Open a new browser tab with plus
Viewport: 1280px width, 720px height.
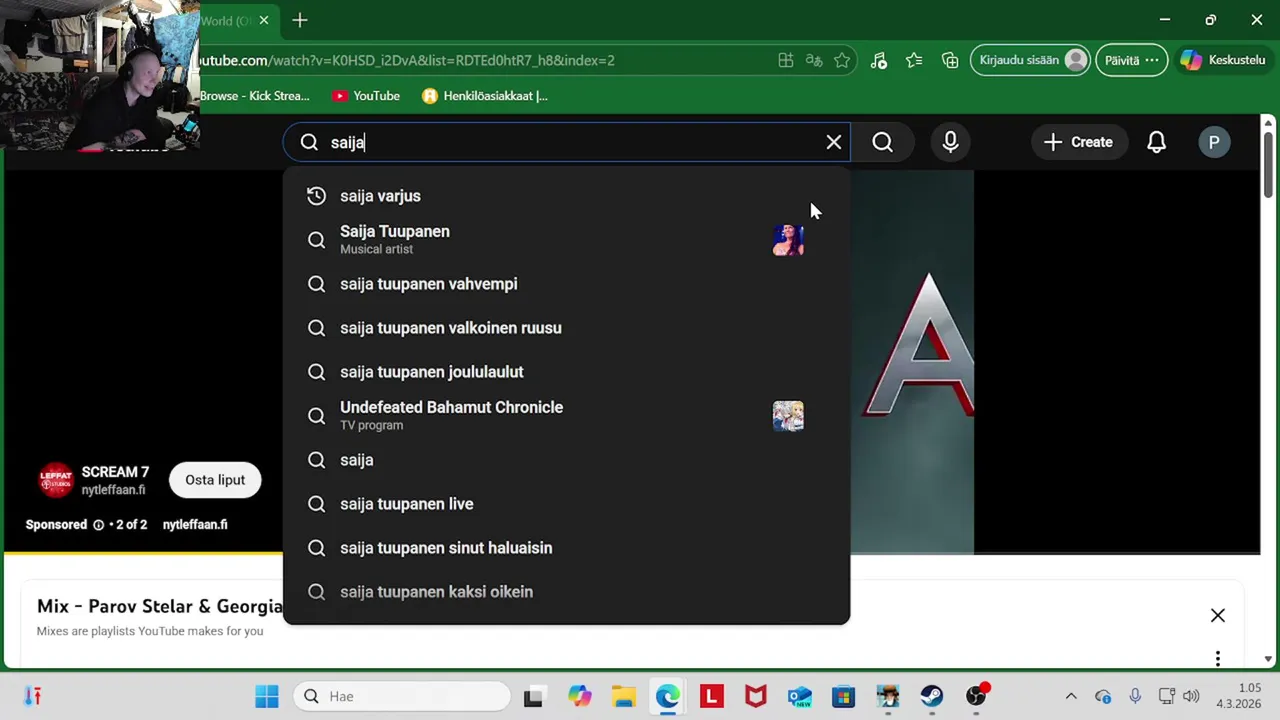pyautogui.click(x=300, y=20)
